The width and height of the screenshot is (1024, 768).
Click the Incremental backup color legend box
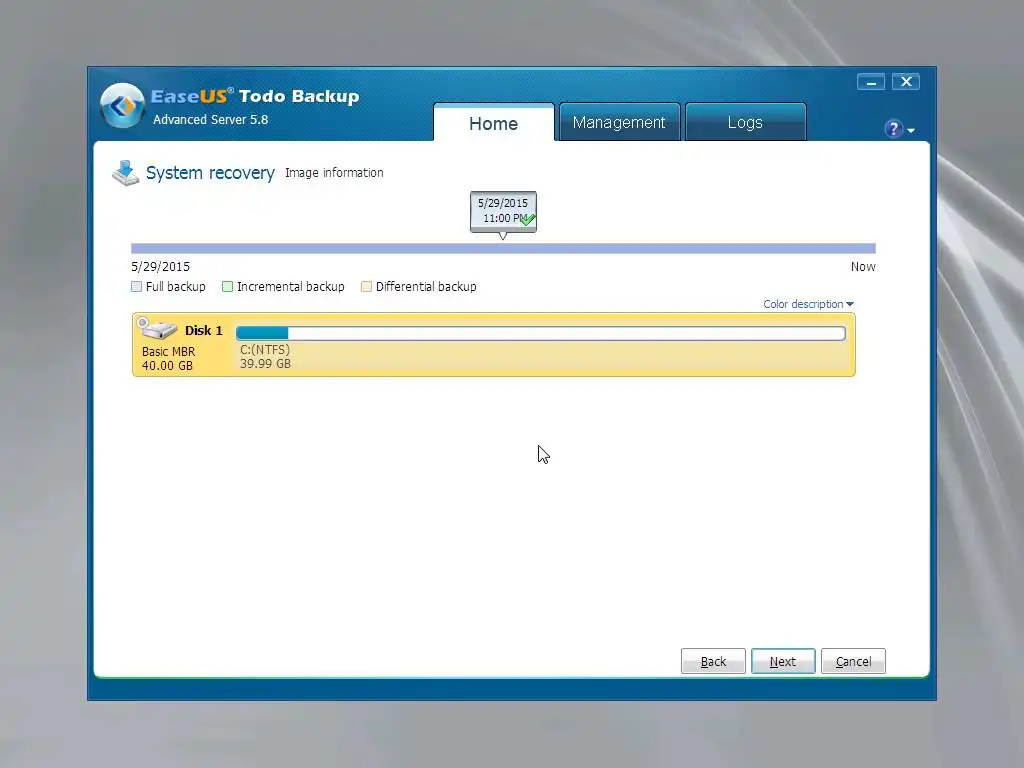(x=227, y=287)
